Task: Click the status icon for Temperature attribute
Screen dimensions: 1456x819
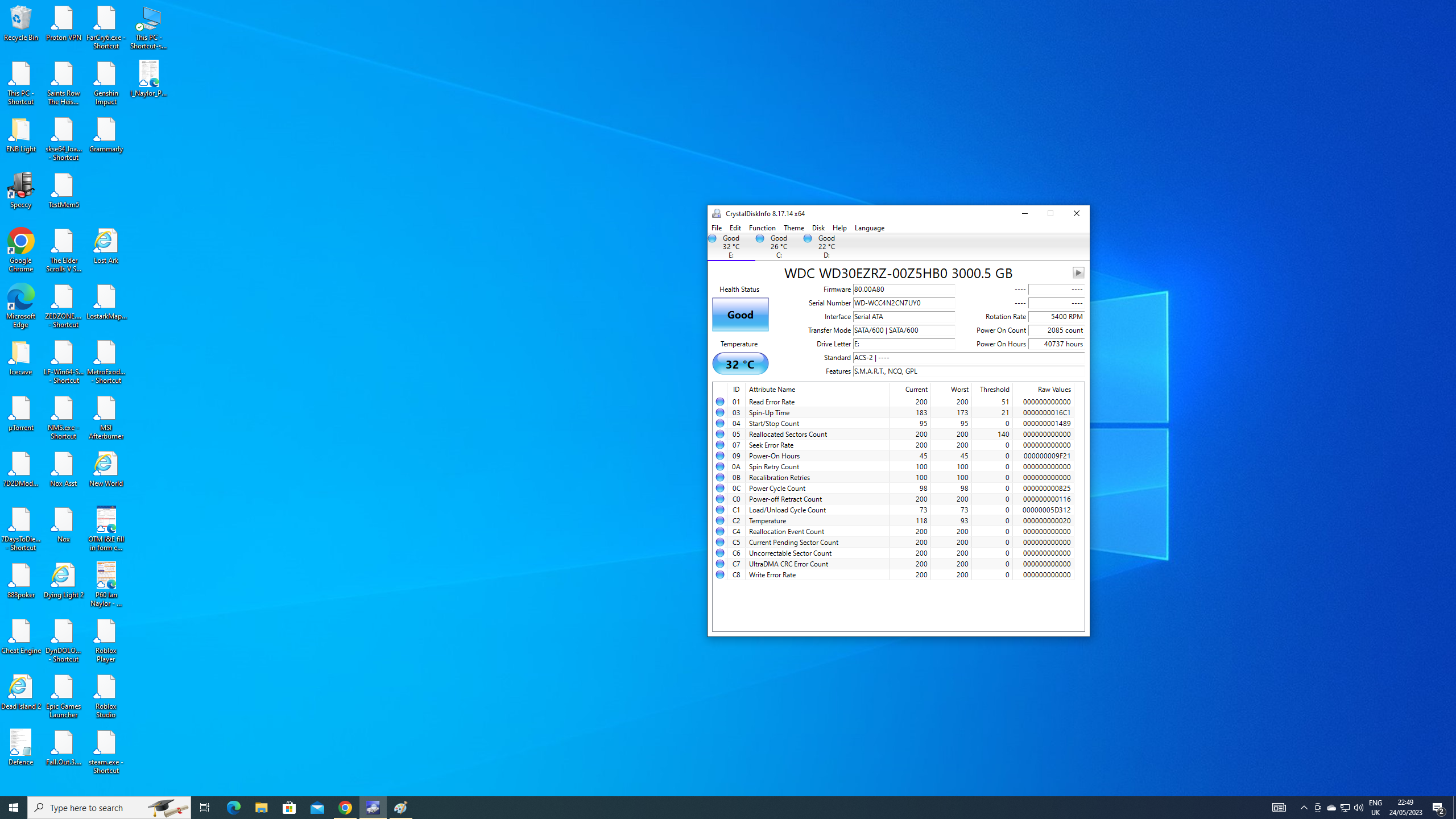Action: coord(720,520)
